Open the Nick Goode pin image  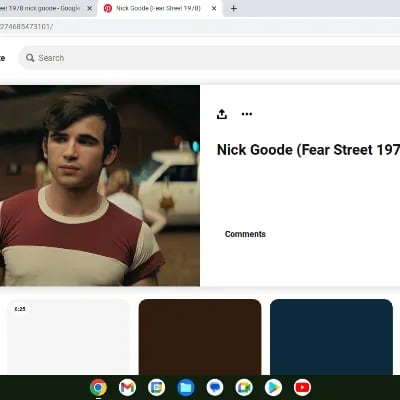coord(100,186)
